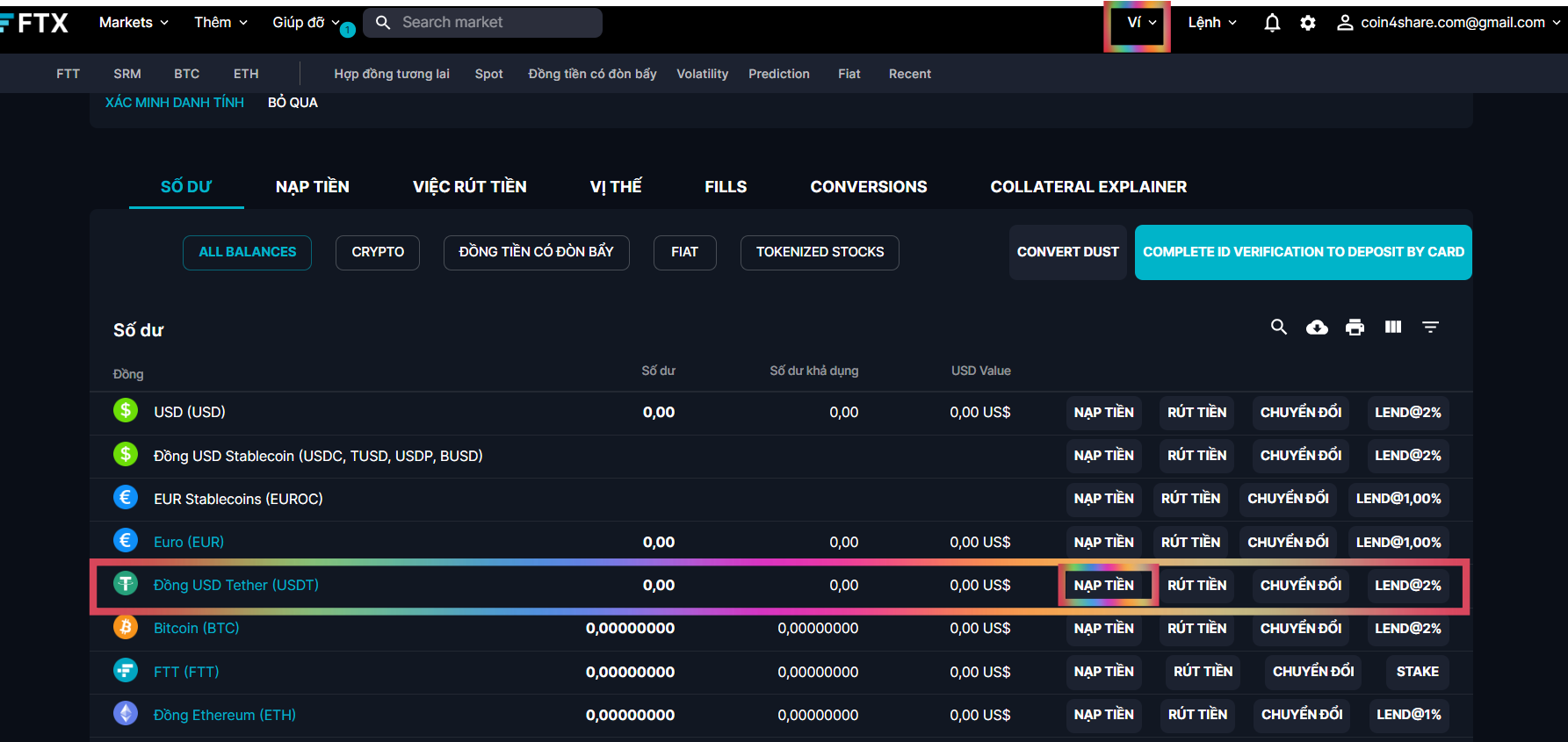1568x742 pixels.
Task: Open Fiat markets
Action: [849, 74]
